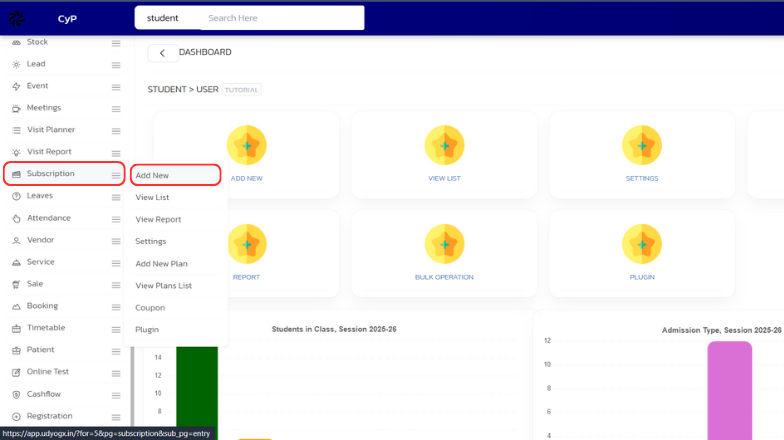Click the View List star icon

444,145
